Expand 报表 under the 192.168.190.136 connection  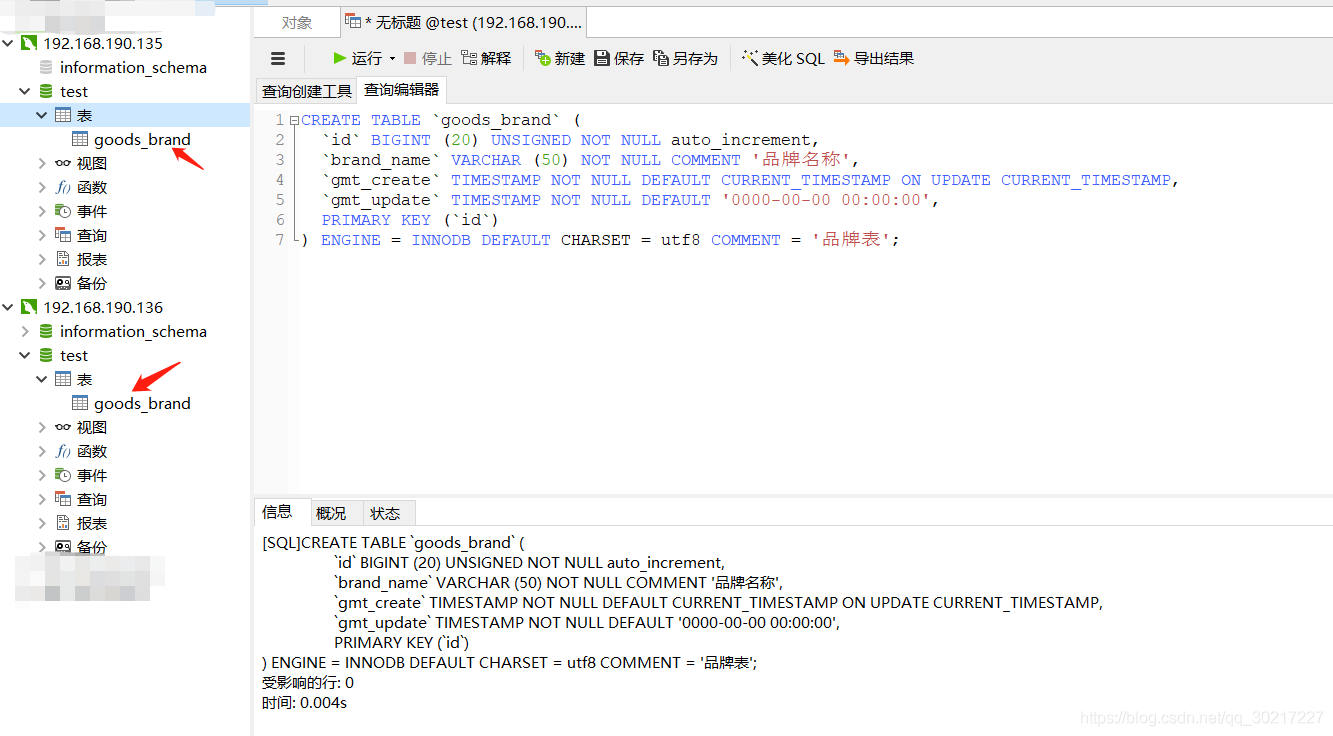42,524
